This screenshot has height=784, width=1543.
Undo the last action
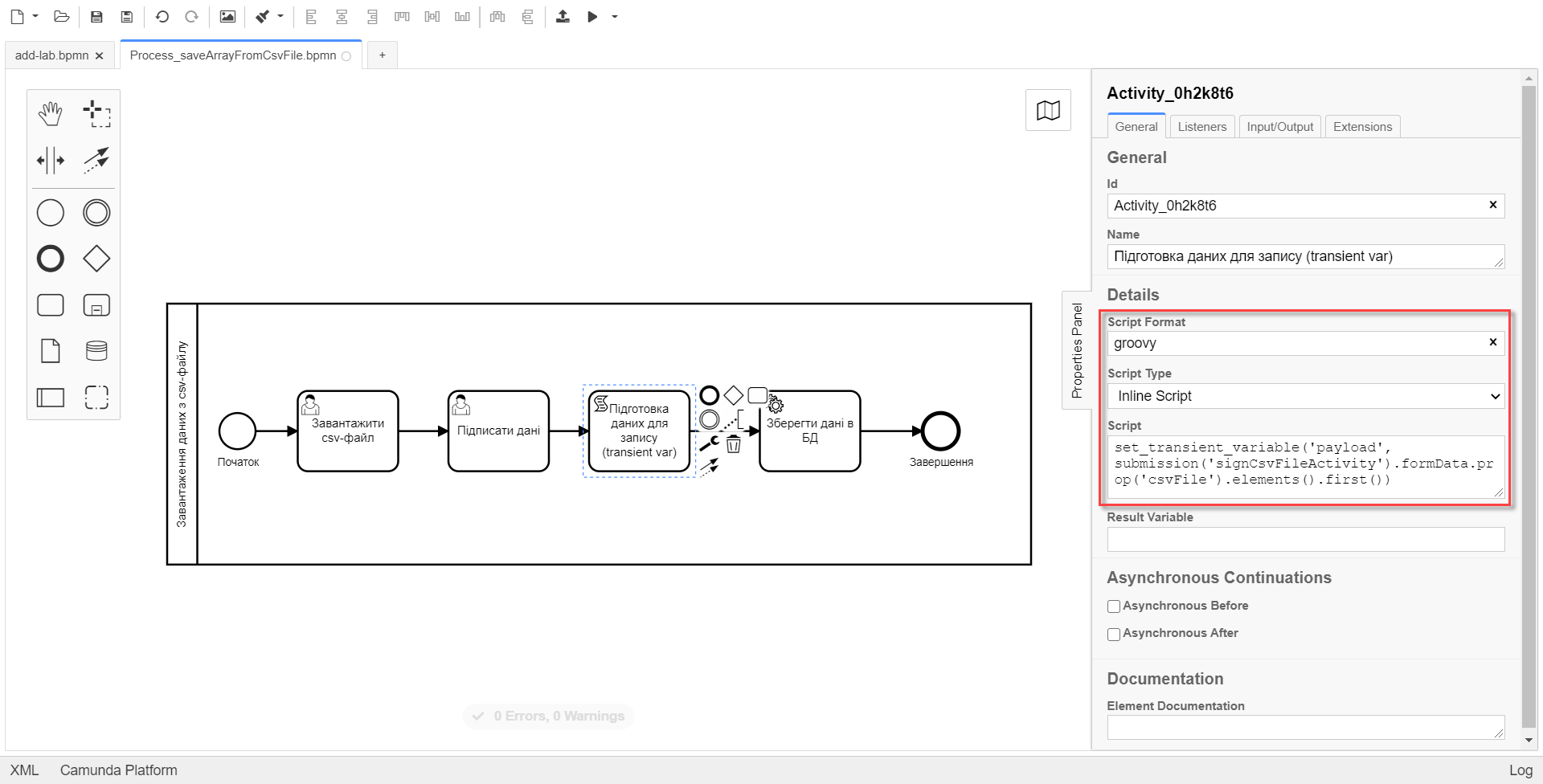(x=162, y=16)
